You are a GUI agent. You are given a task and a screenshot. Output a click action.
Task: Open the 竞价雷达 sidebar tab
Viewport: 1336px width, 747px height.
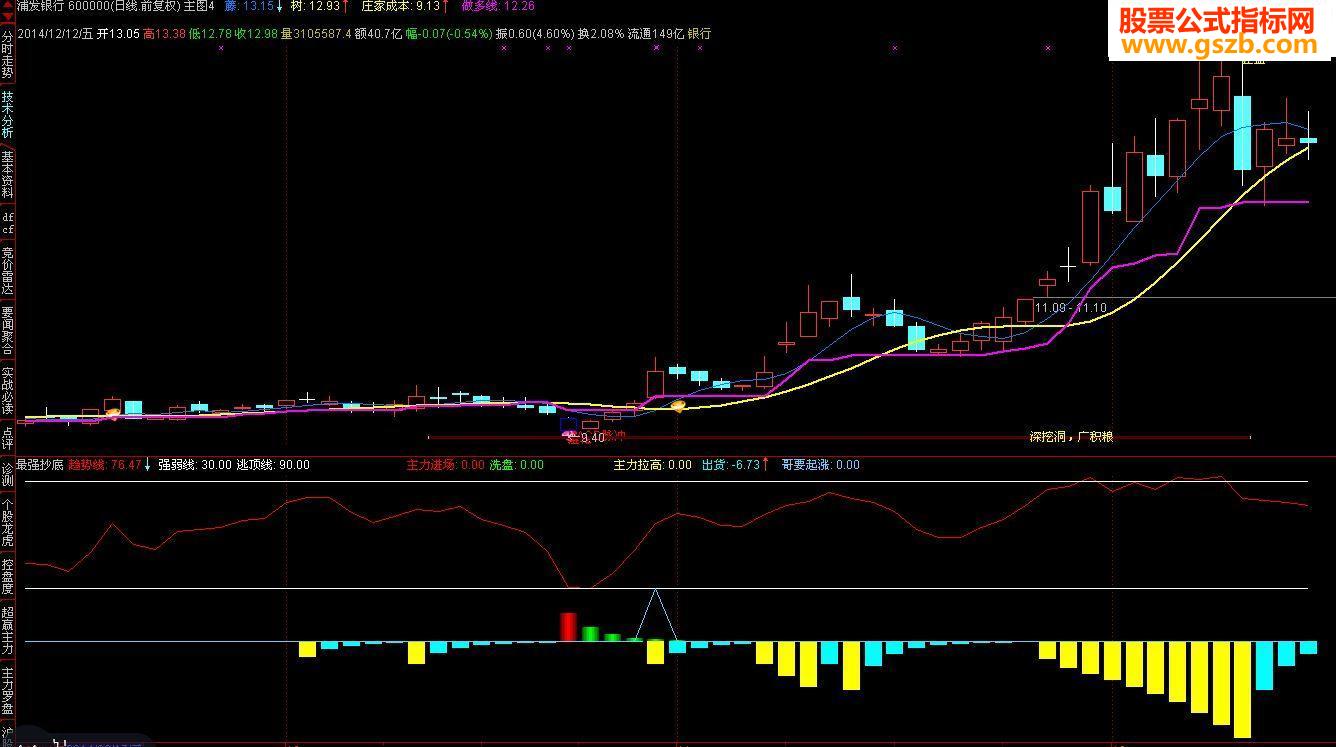click(x=7, y=270)
